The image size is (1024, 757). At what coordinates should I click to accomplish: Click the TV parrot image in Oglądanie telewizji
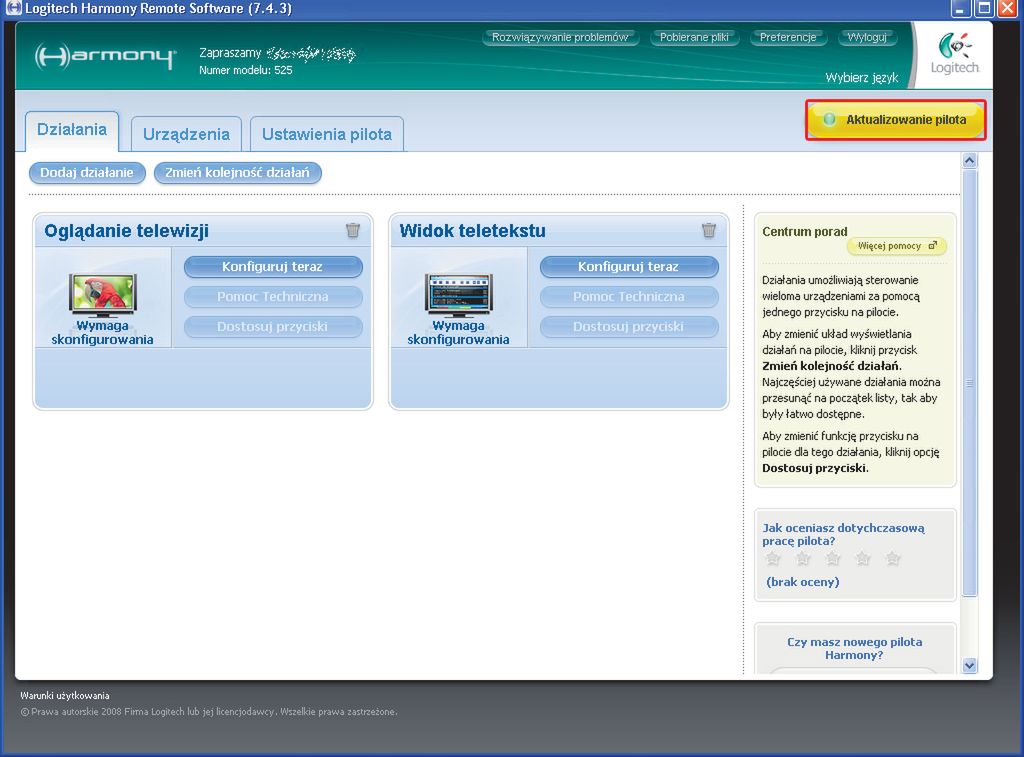[103, 295]
